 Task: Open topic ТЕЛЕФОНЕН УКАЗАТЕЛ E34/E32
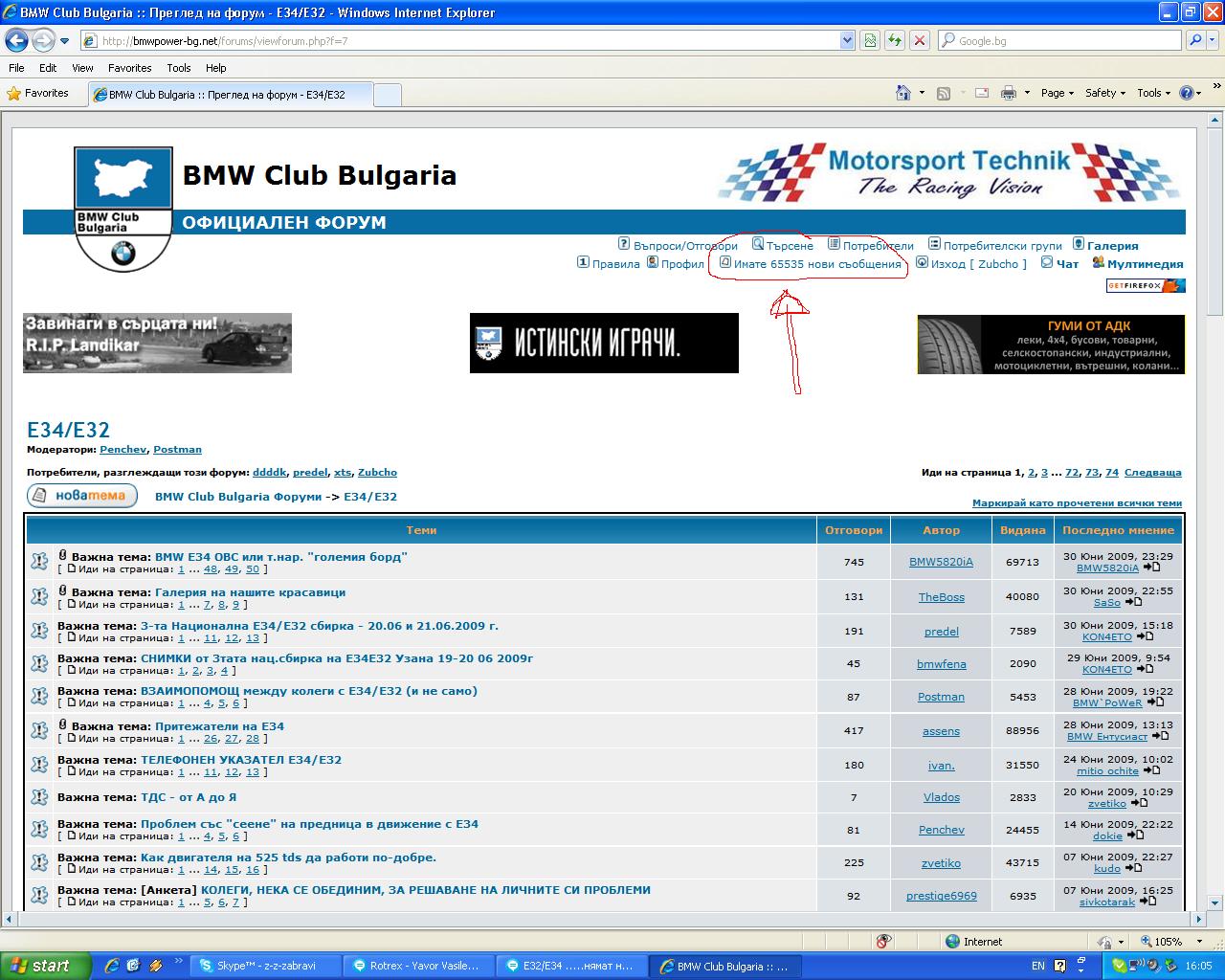[x=240, y=760]
